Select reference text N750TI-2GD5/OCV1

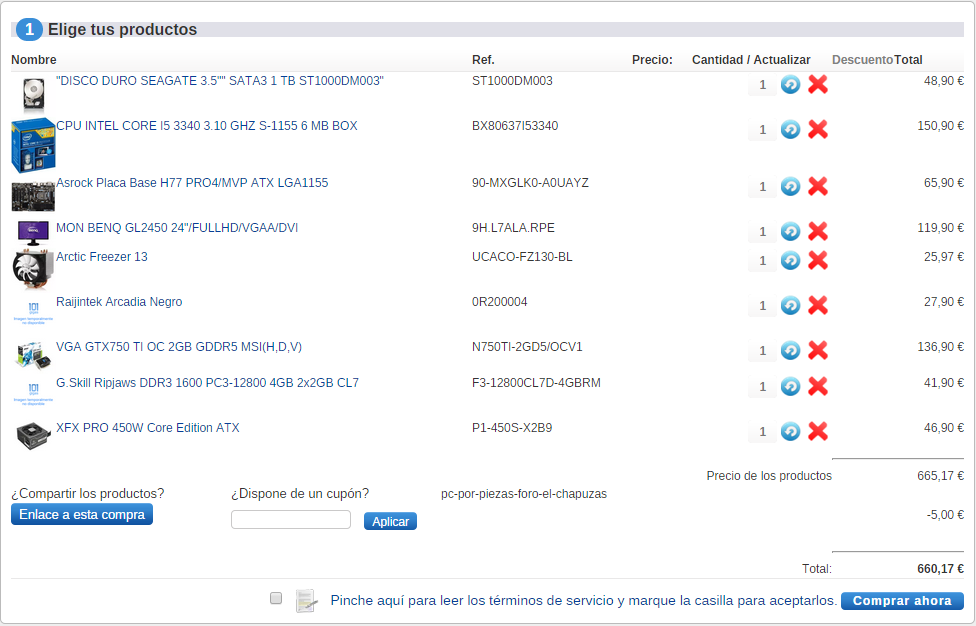pyautogui.click(x=527, y=347)
